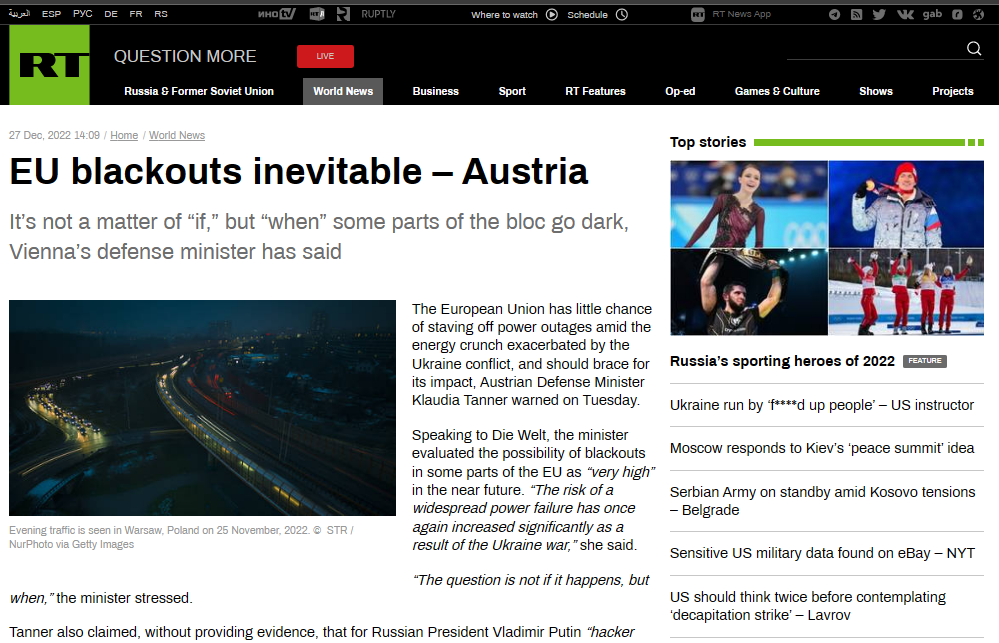This screenshot has width=999, height=643.
Task: Open the Twitter bird icon
Action: click(x=879, y=15)
